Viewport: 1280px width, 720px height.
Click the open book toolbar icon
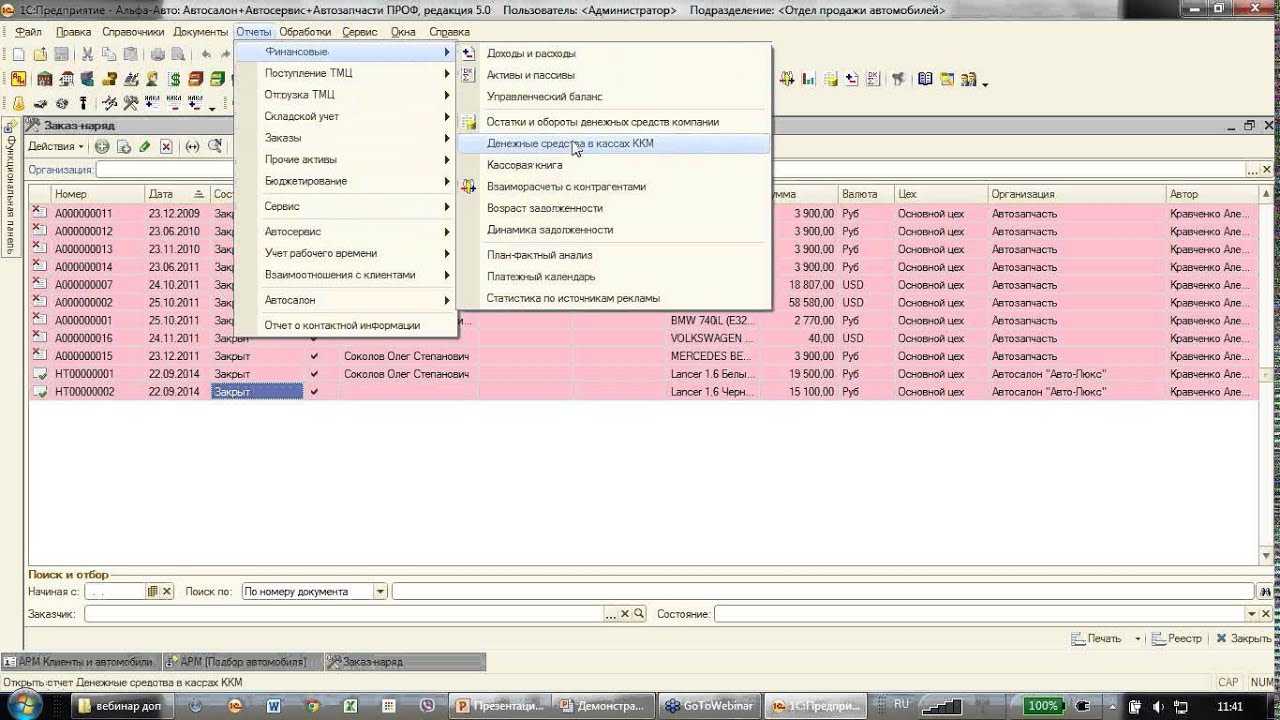[x=925, y=79]
